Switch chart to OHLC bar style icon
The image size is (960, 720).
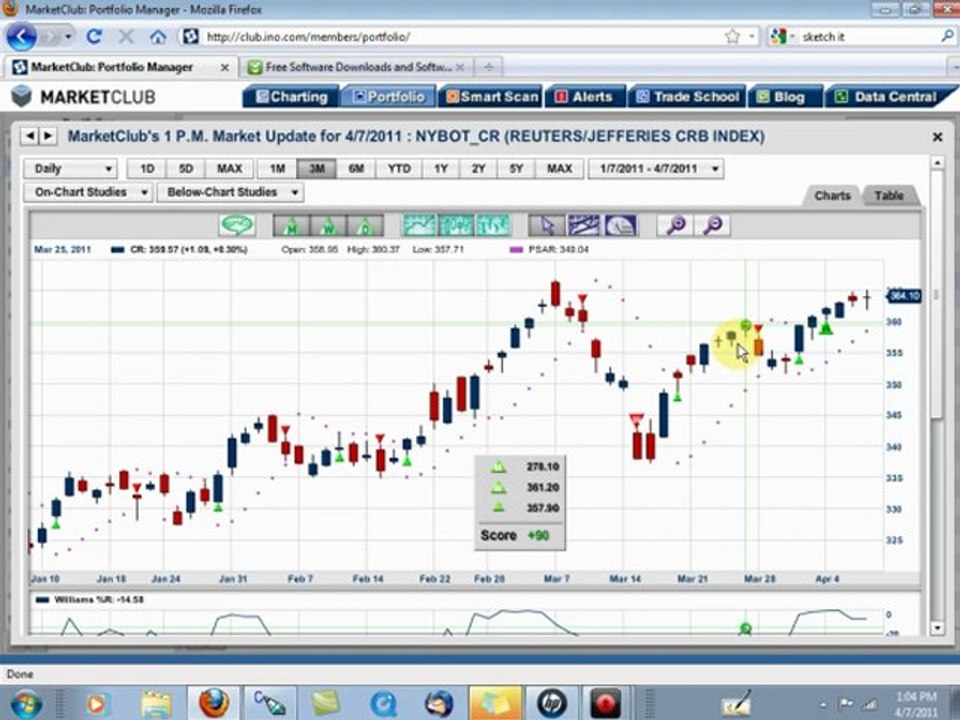click(493, 225)
